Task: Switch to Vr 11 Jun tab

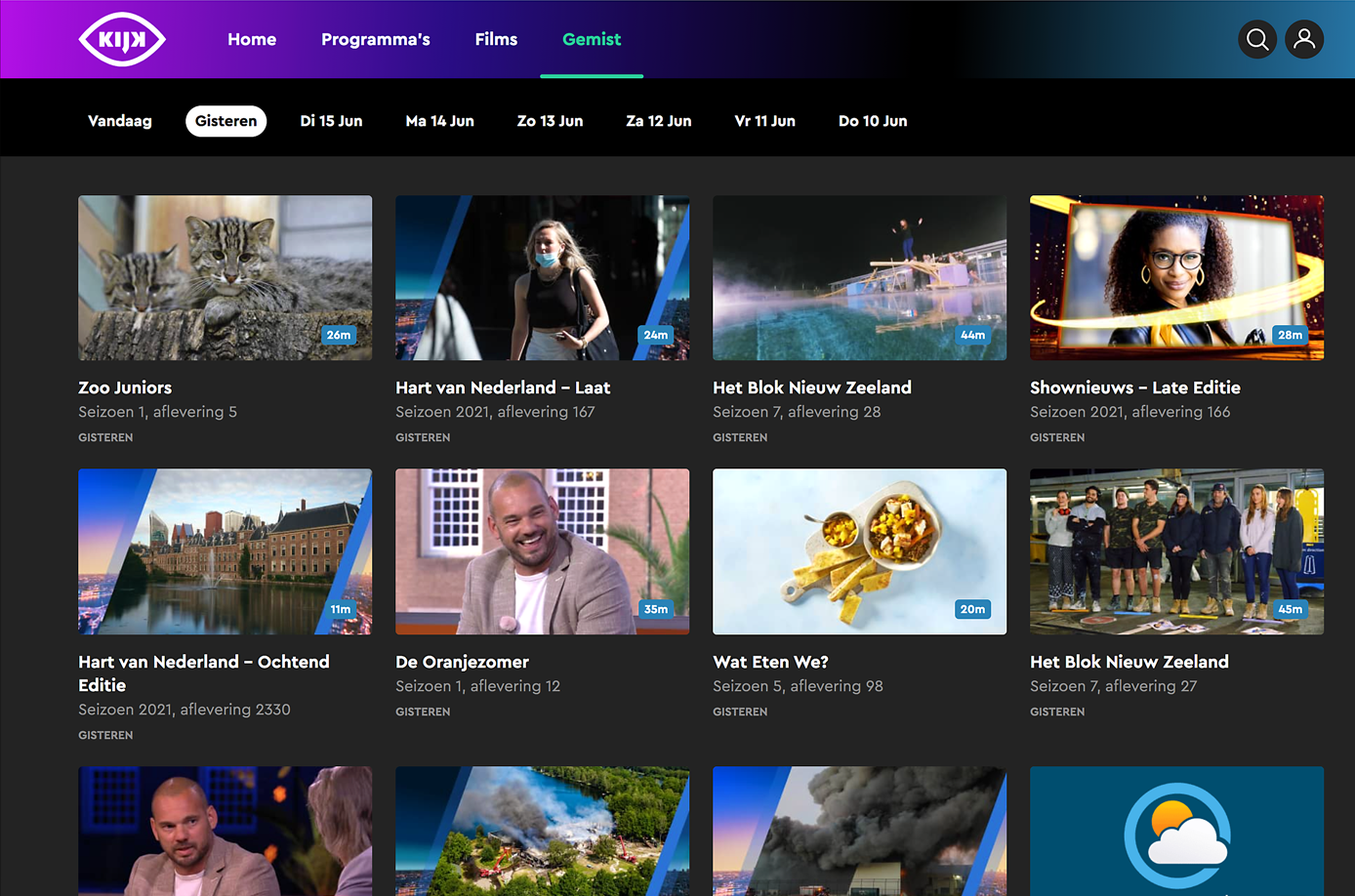Action: (x=765, y=121)
